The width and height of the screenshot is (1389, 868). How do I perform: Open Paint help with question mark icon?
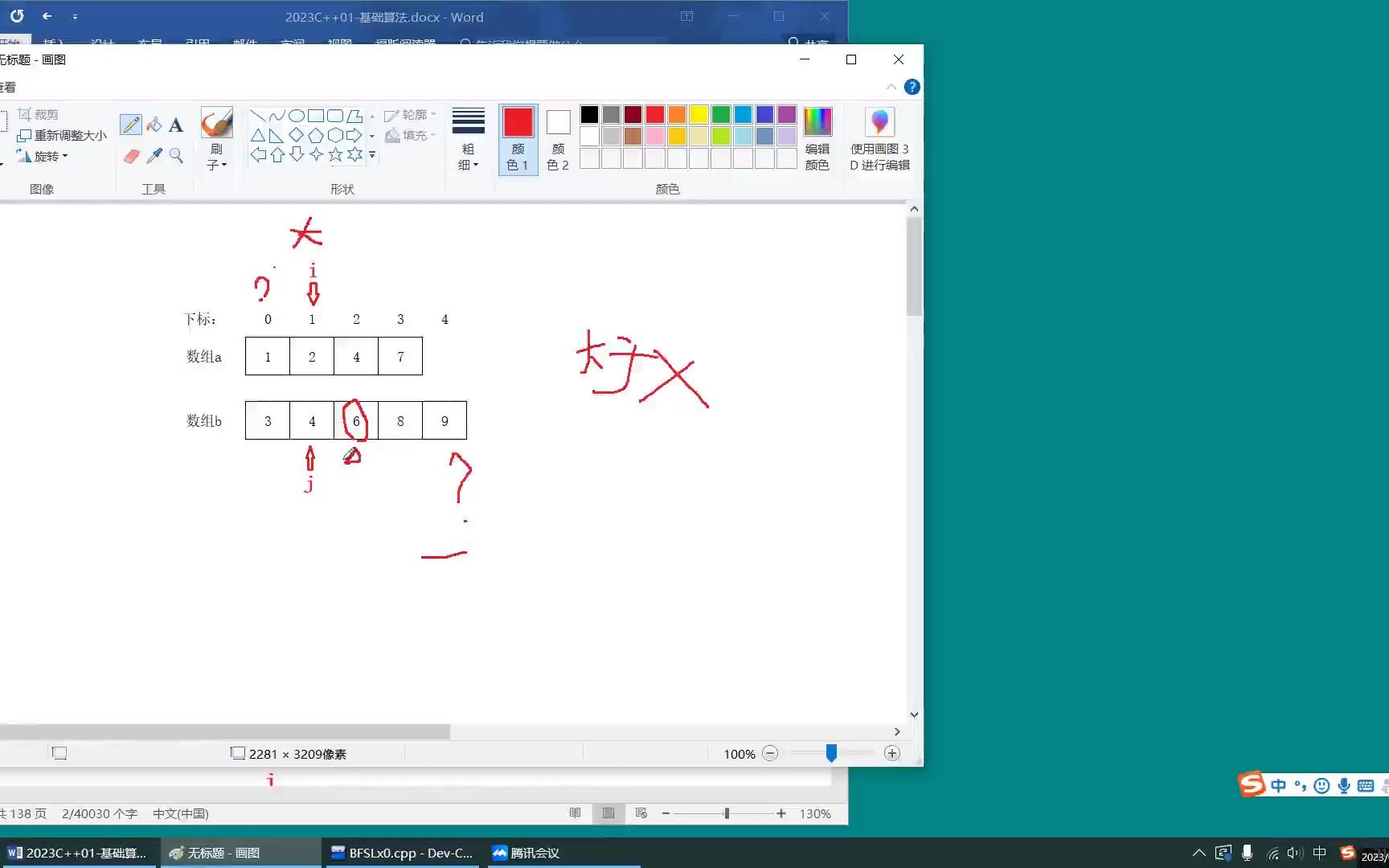[x=912, y=87]
